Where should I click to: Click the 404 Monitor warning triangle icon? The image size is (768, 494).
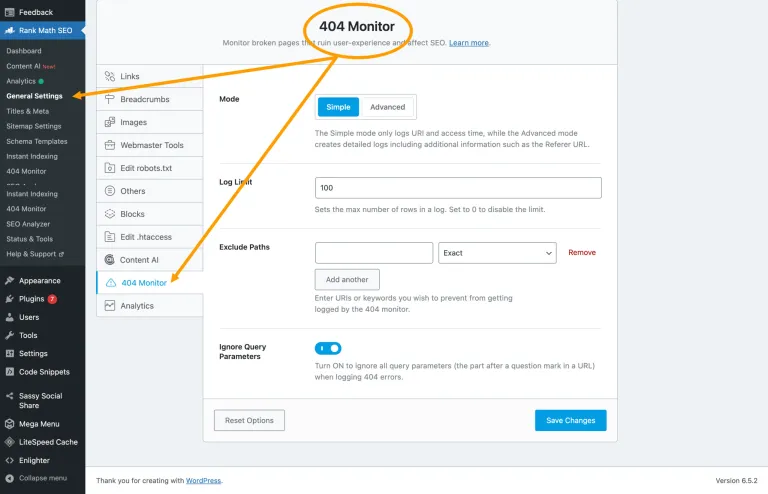tap(111, 282)
